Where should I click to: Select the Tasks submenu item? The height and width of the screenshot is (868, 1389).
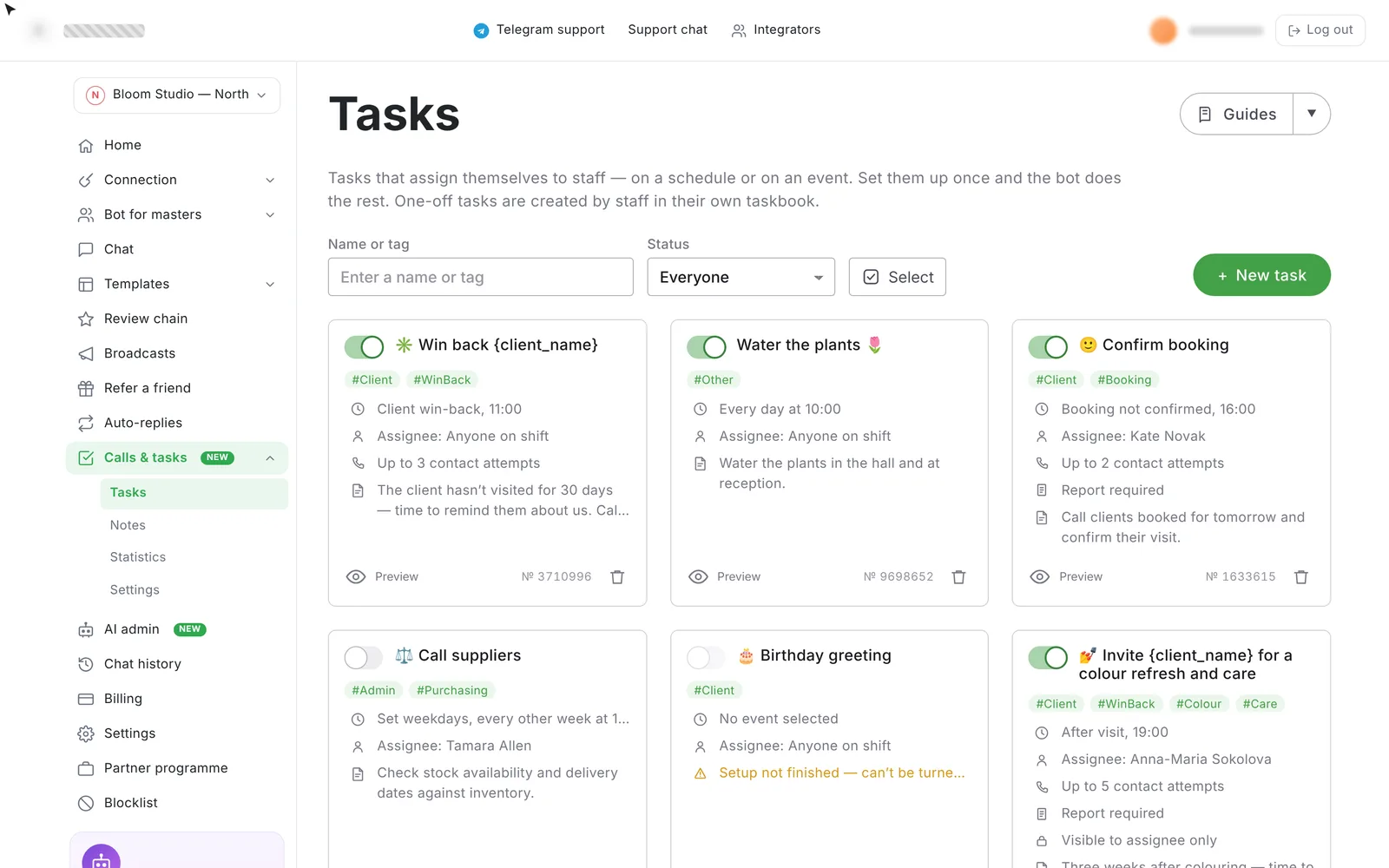click(x=194, y=492)
